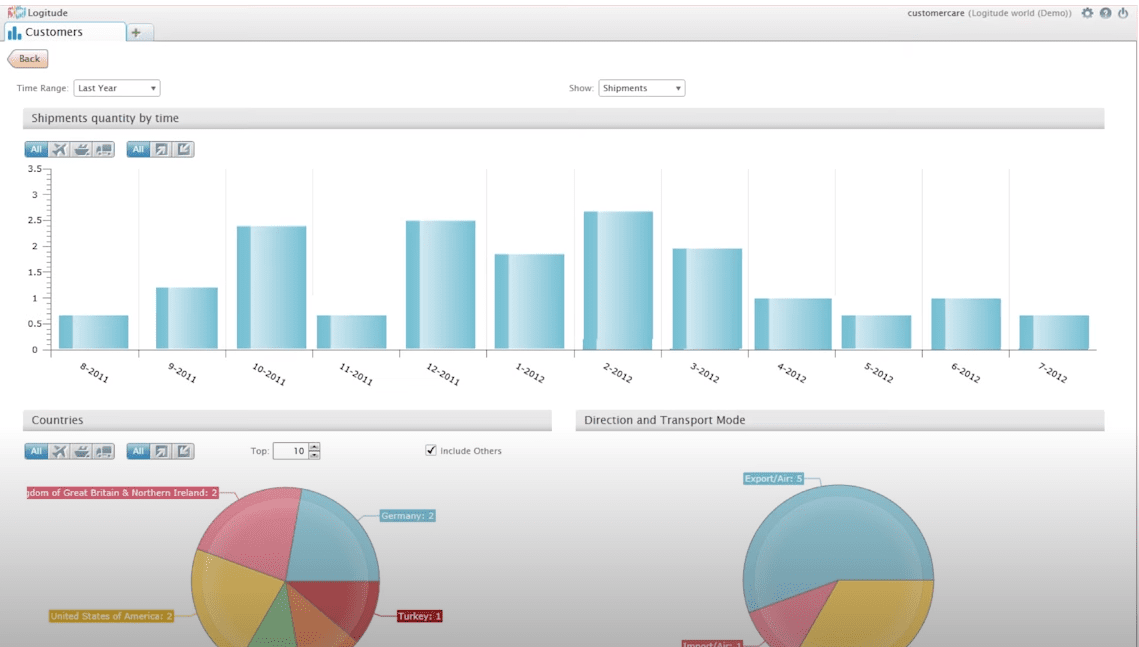Image resolution: width=1139 pixels, height=647 pixels.
Task: Click the customercare username link
Action: [x=935, y=13]
